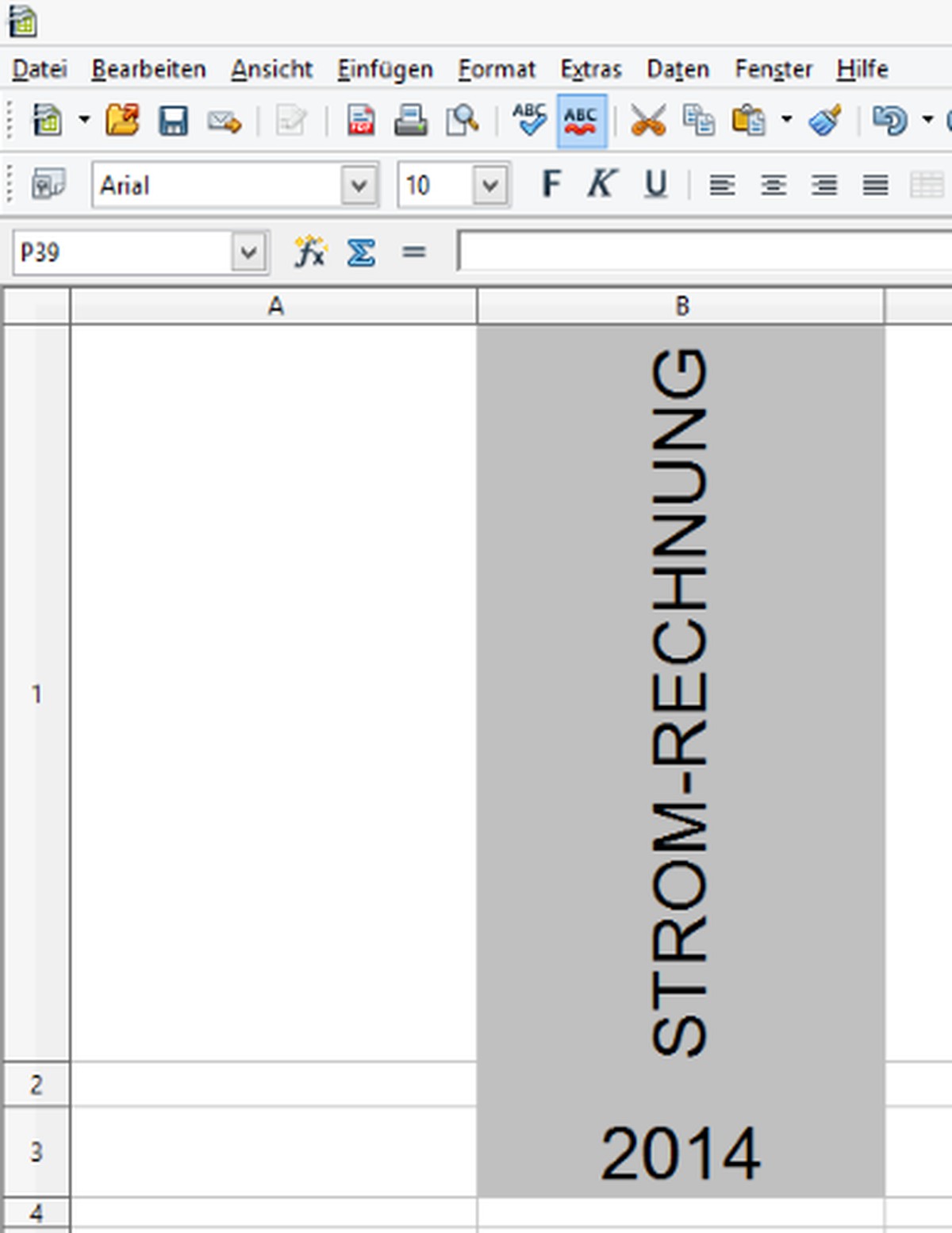Click the Sum sigma icon

(x=361, y=253)
